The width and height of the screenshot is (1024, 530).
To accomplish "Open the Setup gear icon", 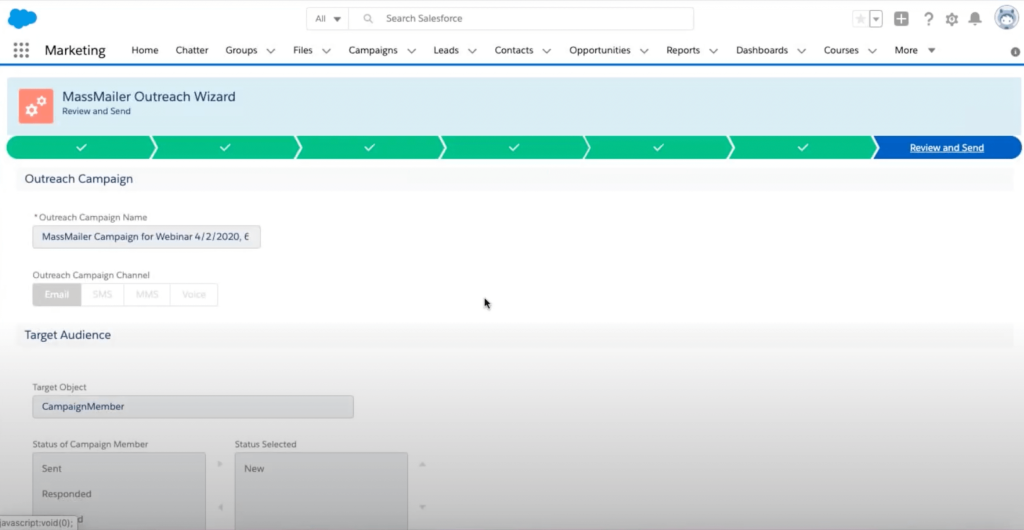I will (951, 19).
